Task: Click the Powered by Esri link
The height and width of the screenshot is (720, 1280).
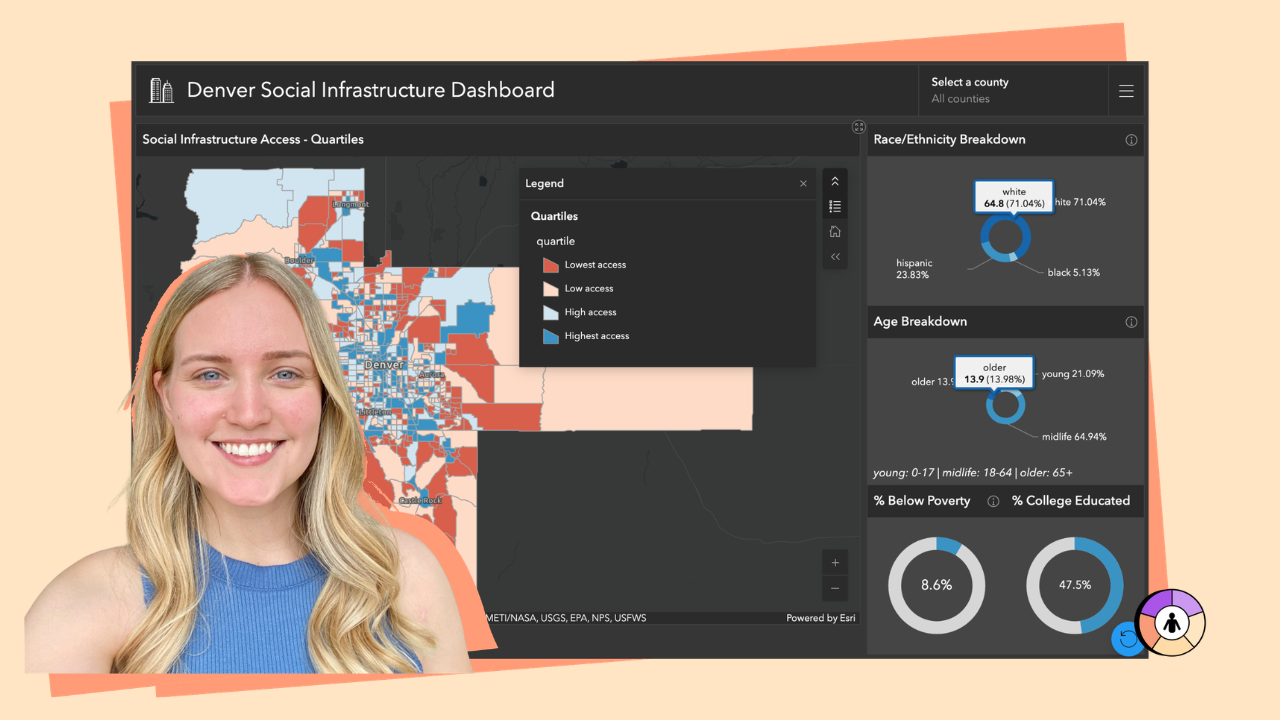Action: (820, 618)
